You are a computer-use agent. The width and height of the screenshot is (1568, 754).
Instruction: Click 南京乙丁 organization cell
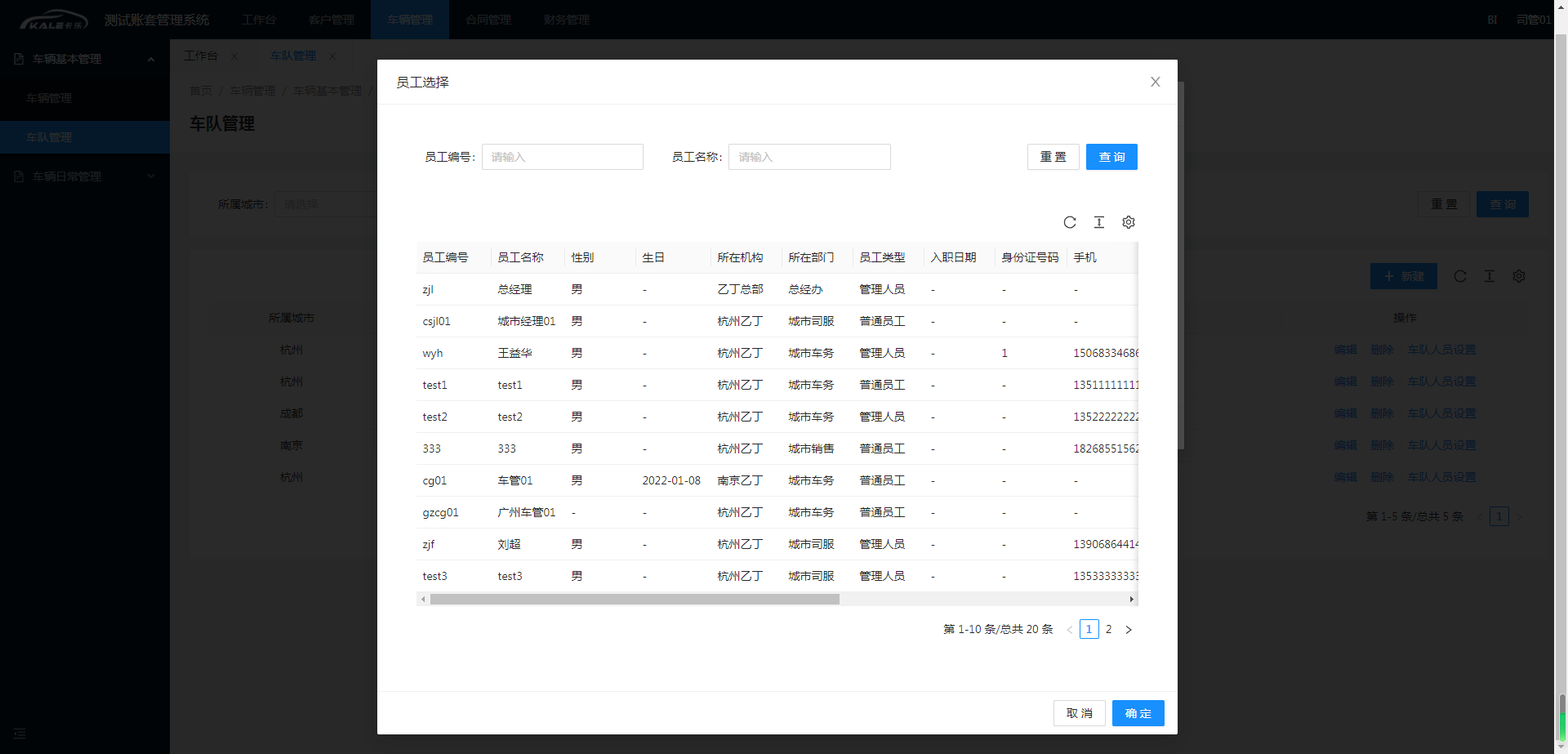tap(740, 480)
